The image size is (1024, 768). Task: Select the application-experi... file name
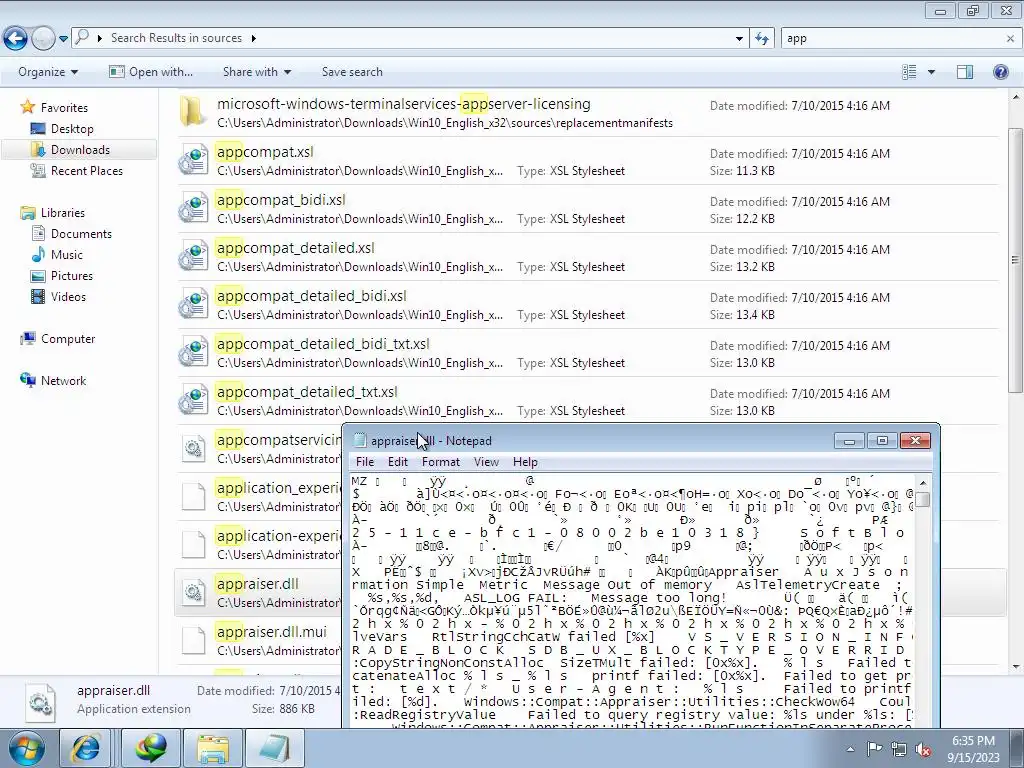279,536
